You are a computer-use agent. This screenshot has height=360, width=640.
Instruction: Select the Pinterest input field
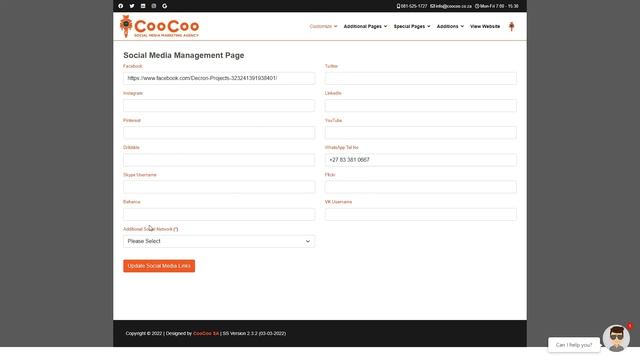(x=219, y=133)
